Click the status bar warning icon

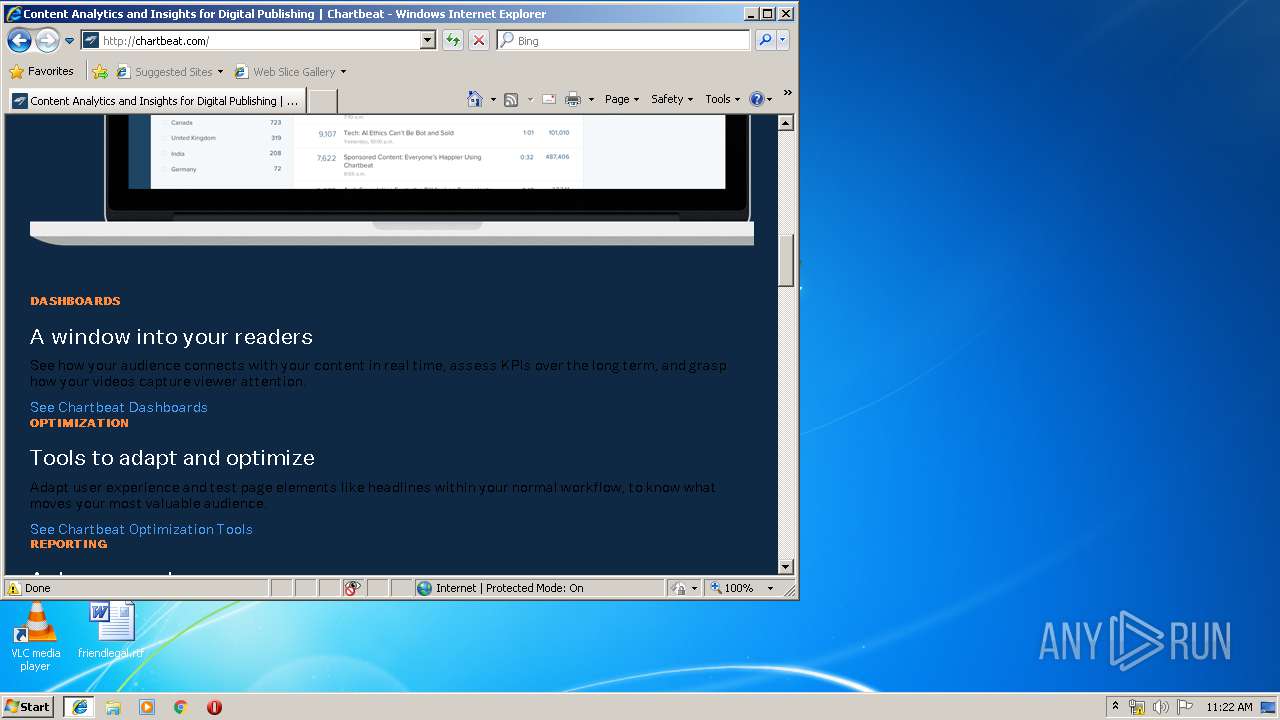(14, 588)
